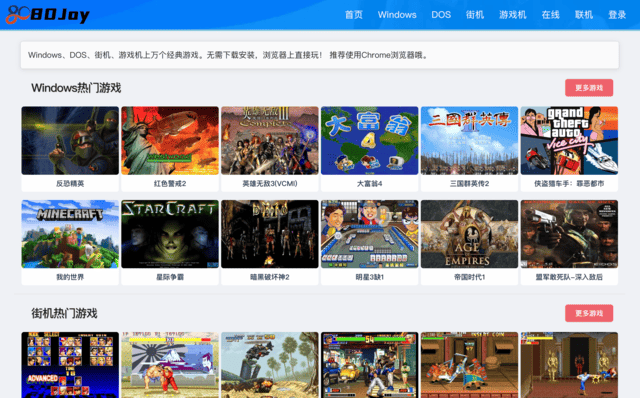This screenshot has width=640, height=398.
Task: Click the 暗黑破坏神2 title link
Action: click(x=270, y=277)
